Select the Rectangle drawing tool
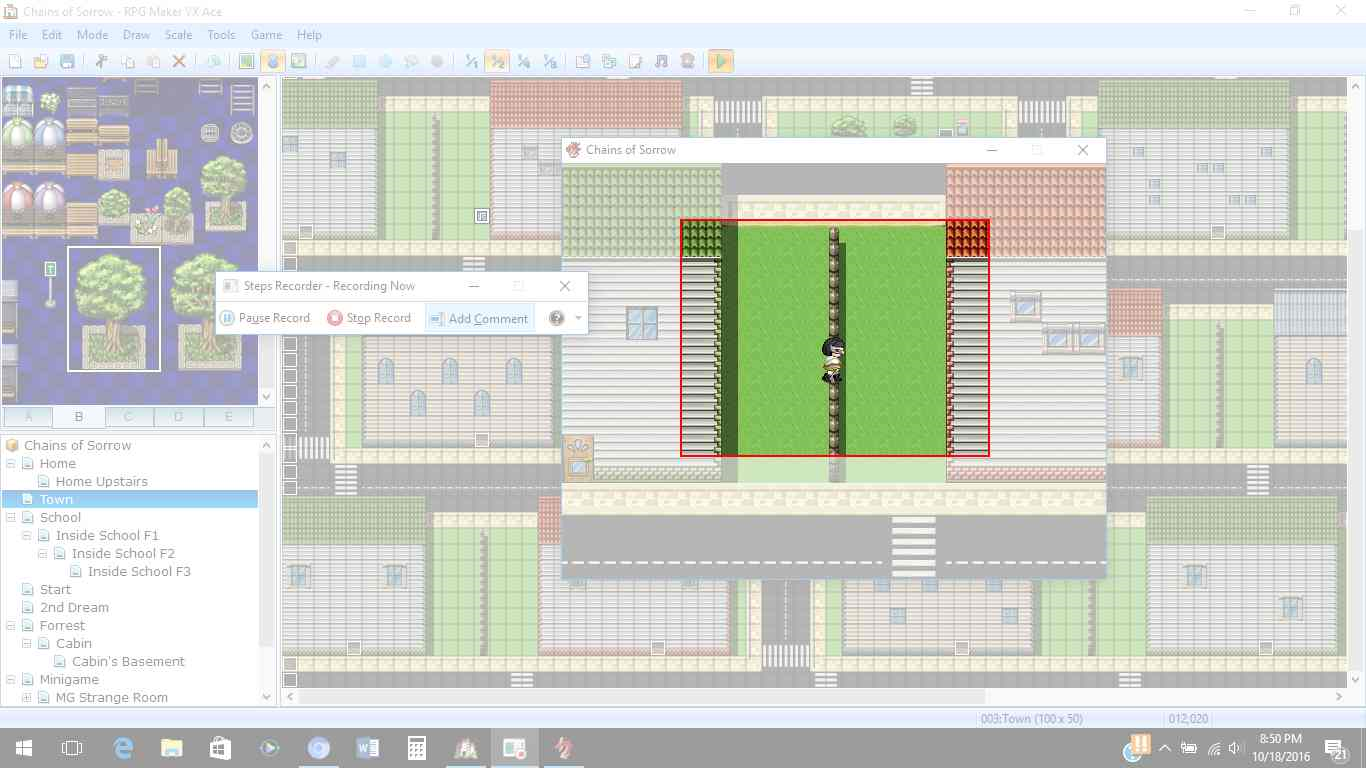Image resolution: width=1366 pixels, height=768 pixels. (x=359, y=61)
